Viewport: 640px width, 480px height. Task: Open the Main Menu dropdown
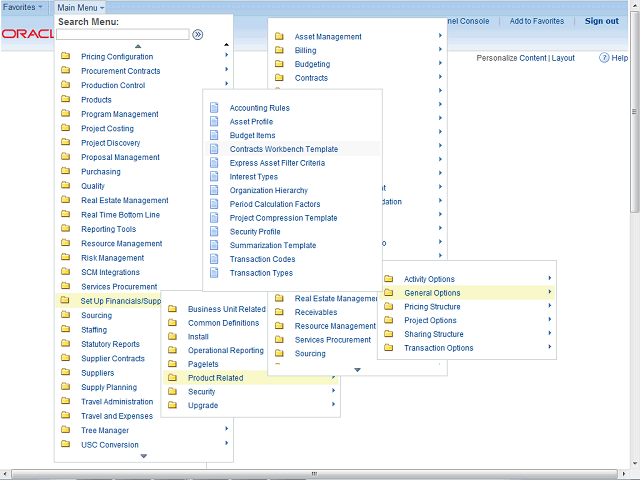point(80,7)
